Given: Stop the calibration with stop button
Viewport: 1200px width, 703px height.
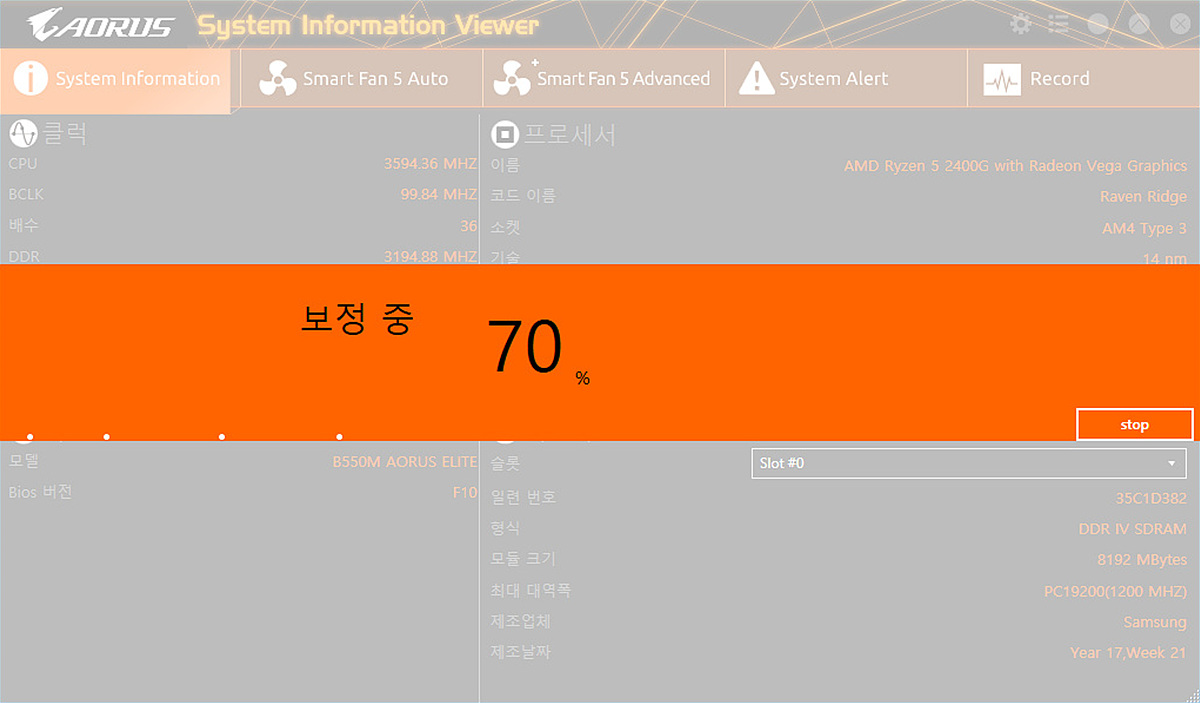Looking at the screenshot, I should coord(1135,424).
